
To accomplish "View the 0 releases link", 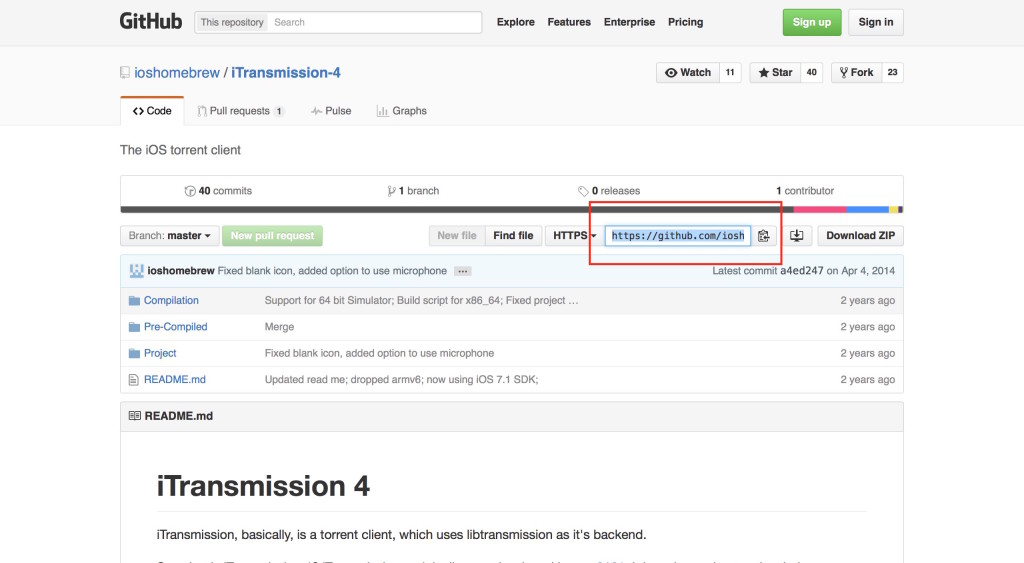I will point(609,191).
